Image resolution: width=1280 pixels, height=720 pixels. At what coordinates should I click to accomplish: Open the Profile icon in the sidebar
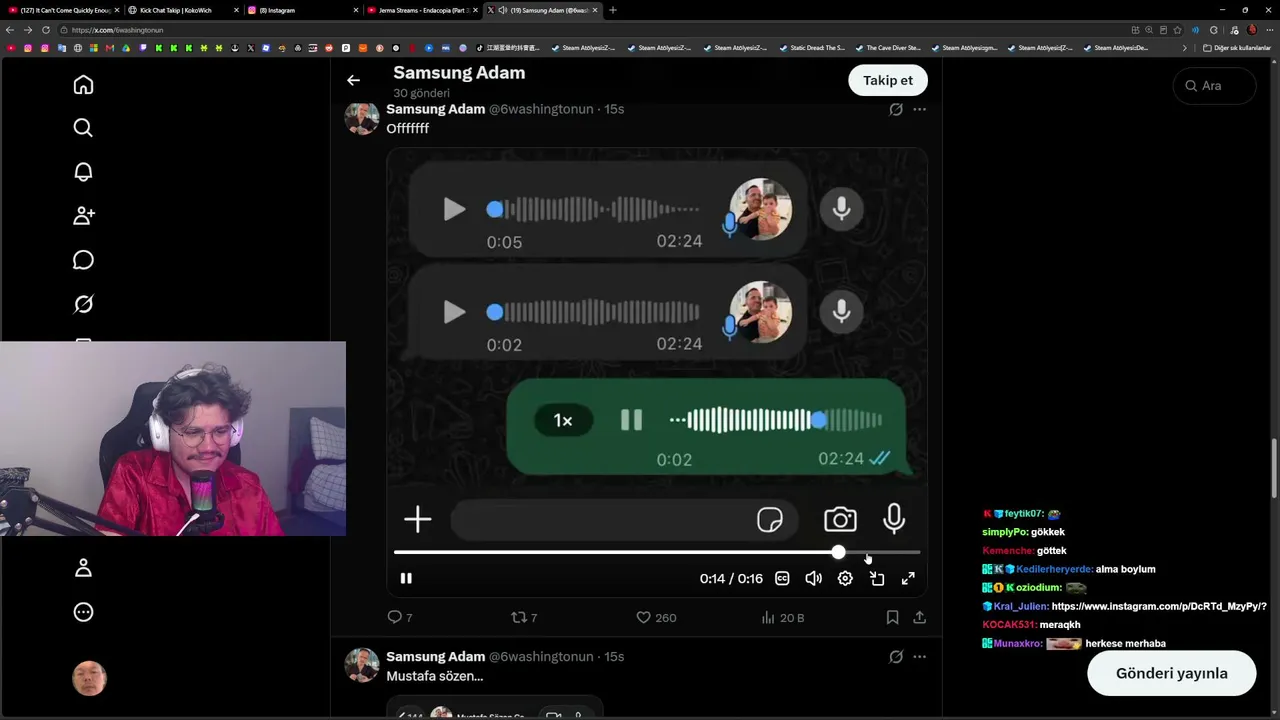(x=83, y=568)
